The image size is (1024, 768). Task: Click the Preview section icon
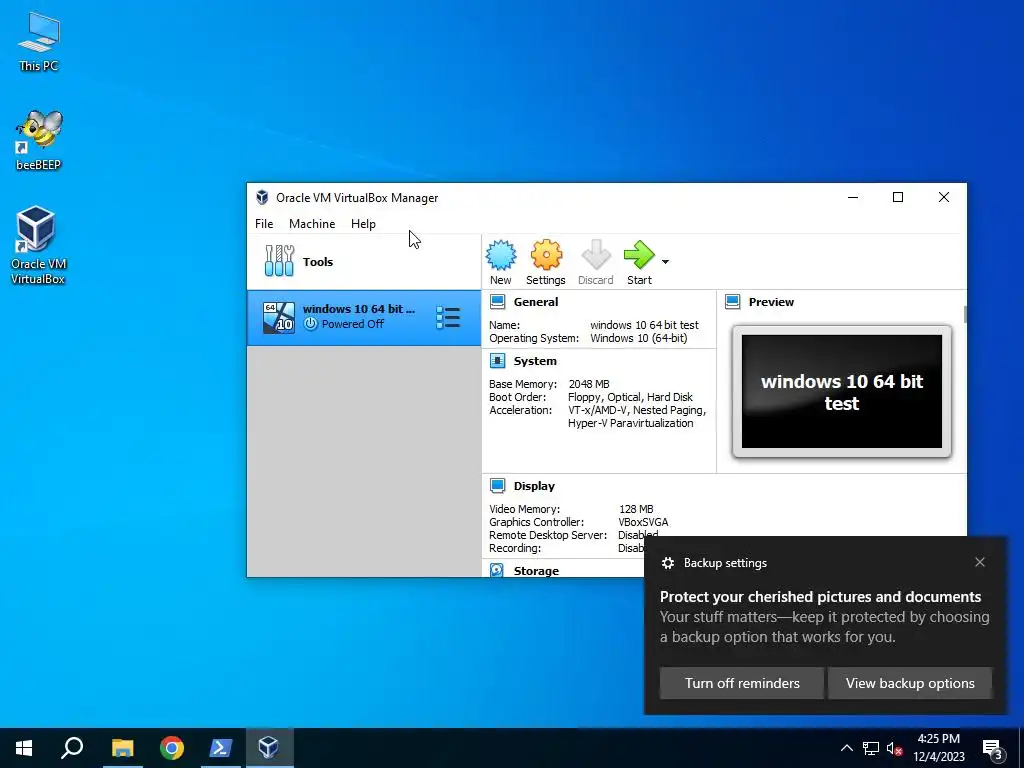[733, 302]
